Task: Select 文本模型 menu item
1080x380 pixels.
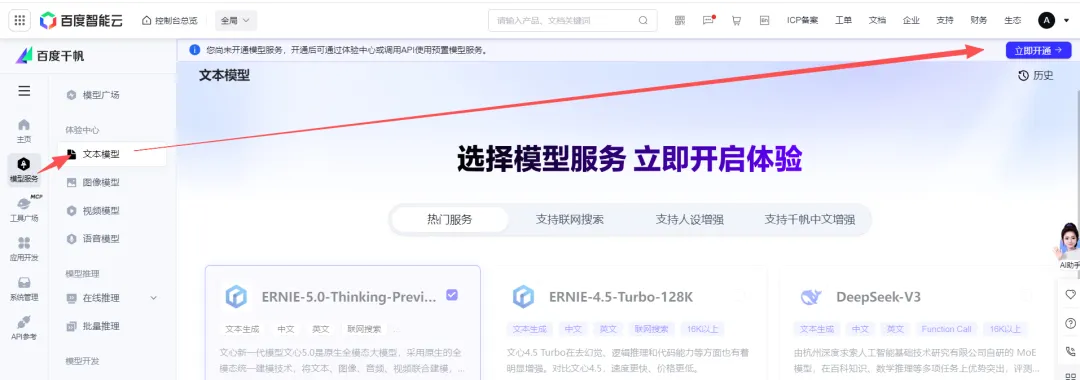Action: (x=112, y=154)
